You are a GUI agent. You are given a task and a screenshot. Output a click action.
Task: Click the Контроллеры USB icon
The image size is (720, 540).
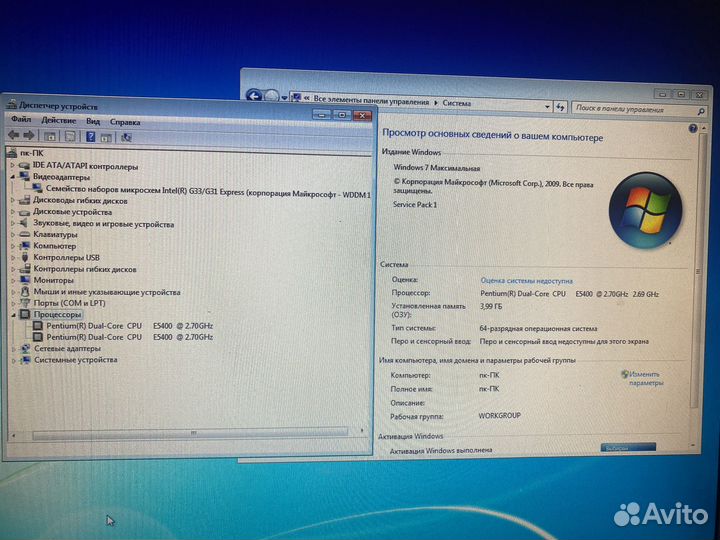tap(25, 257)
